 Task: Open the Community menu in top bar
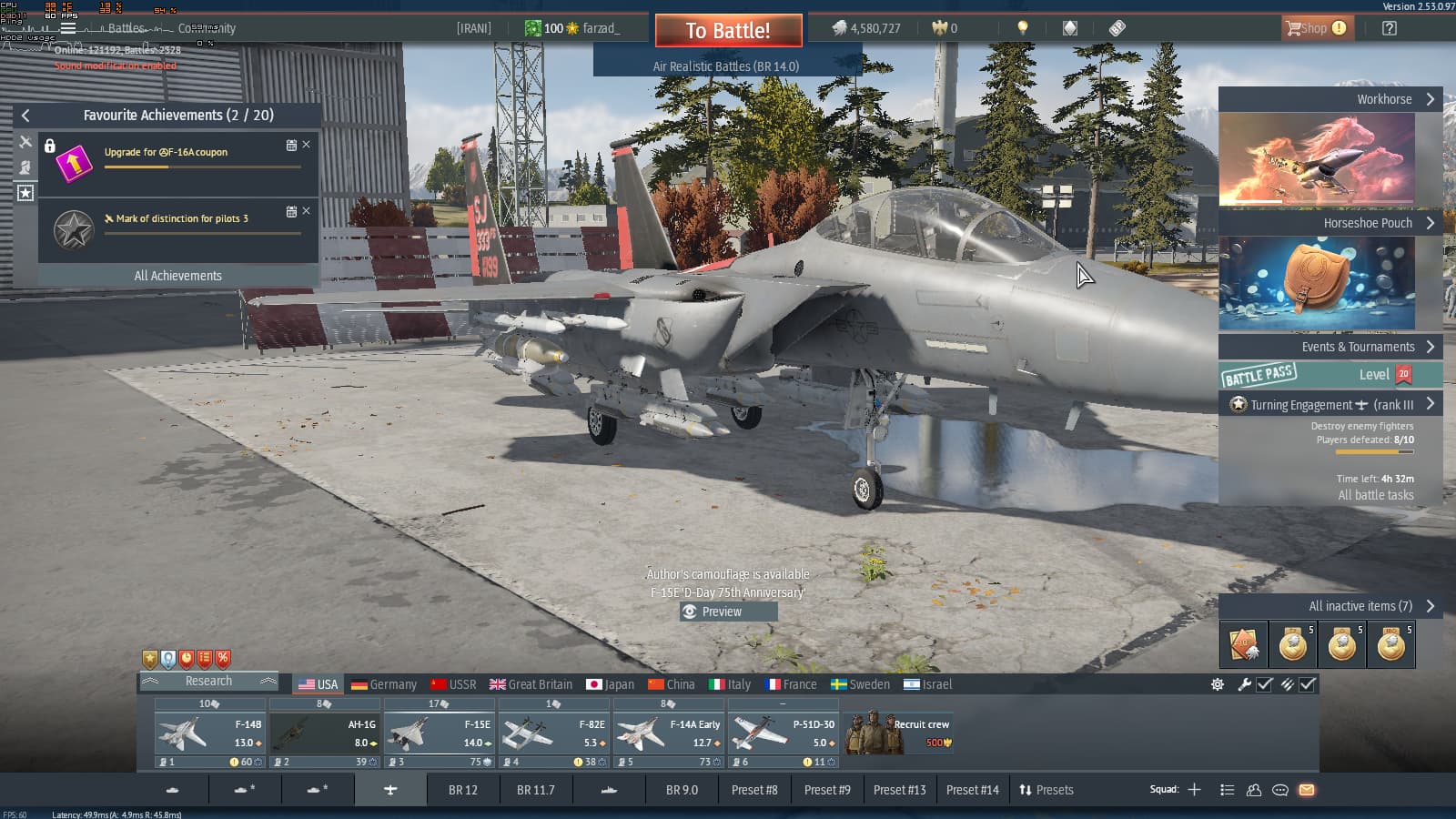(207, 28)
